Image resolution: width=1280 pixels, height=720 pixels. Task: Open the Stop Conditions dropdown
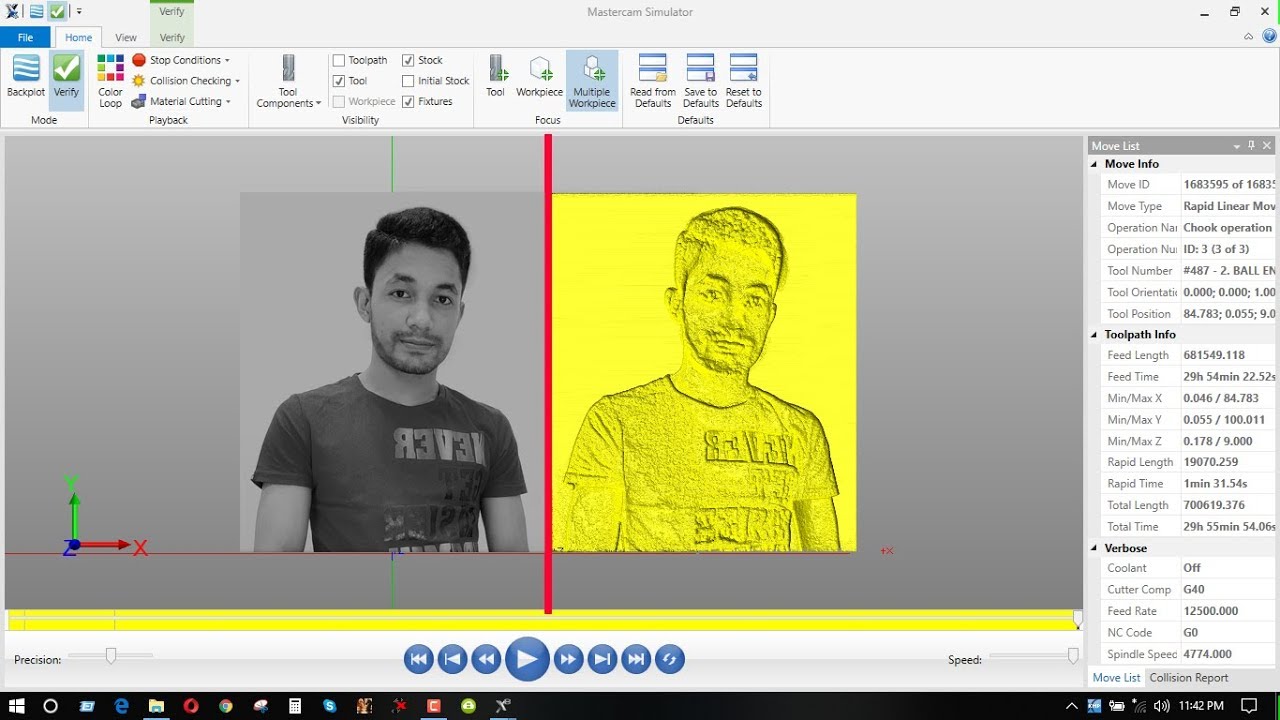(182, 60)
